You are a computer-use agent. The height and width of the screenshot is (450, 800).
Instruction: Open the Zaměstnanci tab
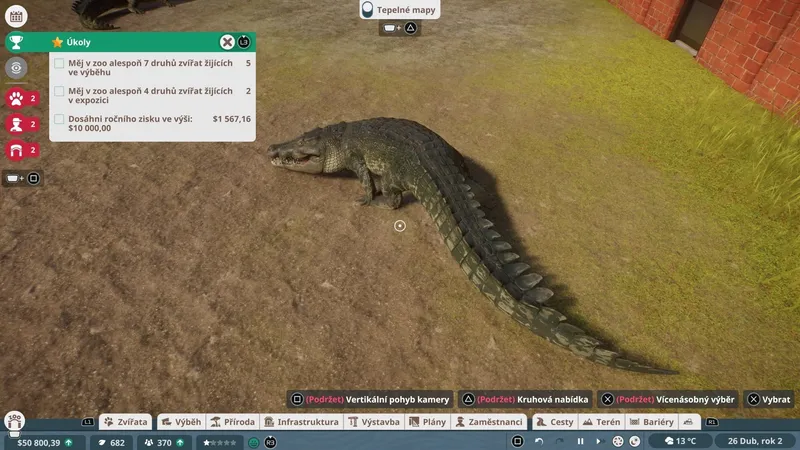pyautogui.click(x=489, y=422)
